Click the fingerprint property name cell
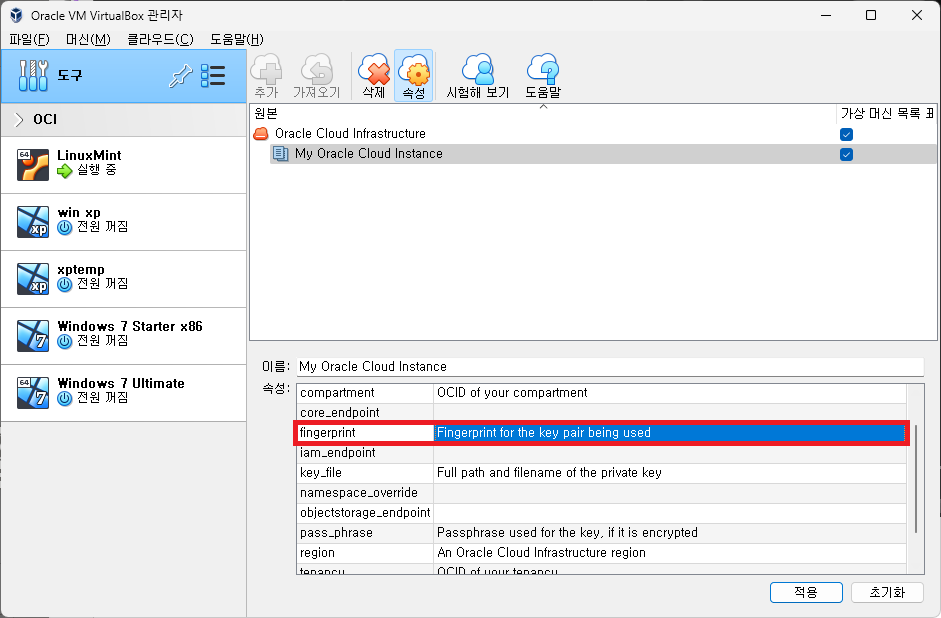The height and width of the screenshot is (618, 941). [365, 433]
